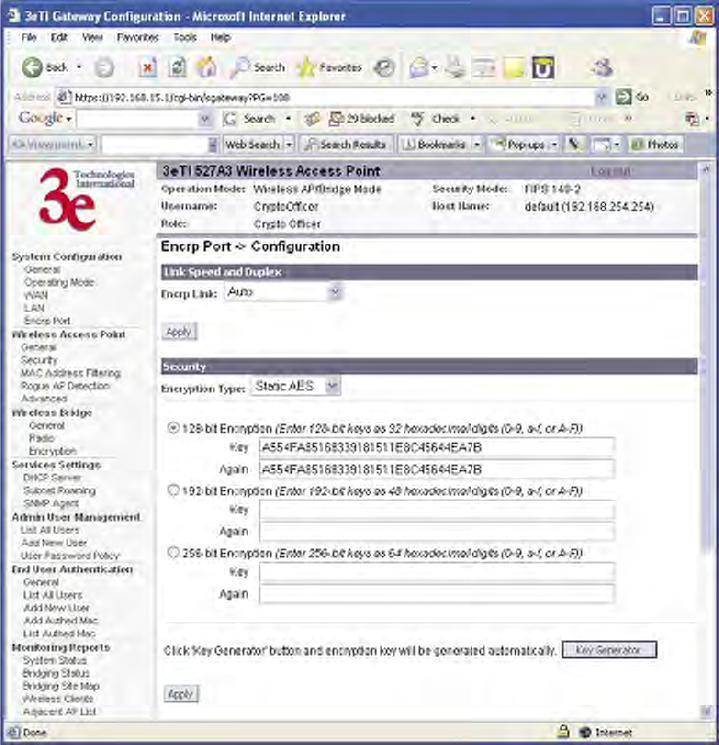Viewport: 719px width, 745px height.
Task: Go to the Home page icon
Action: point(207,67)
